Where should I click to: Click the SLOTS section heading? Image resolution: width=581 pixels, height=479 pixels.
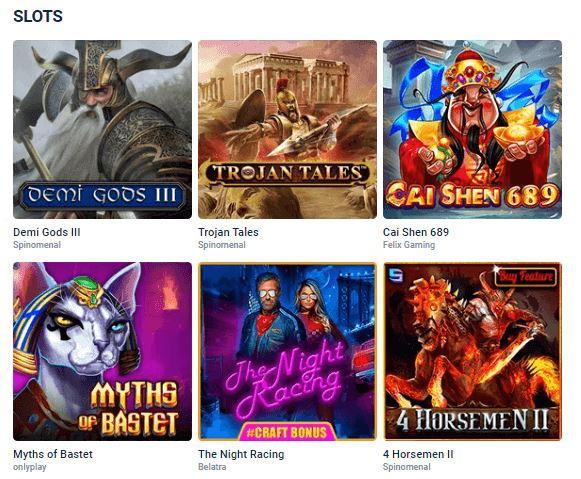(x=38, y=16)
